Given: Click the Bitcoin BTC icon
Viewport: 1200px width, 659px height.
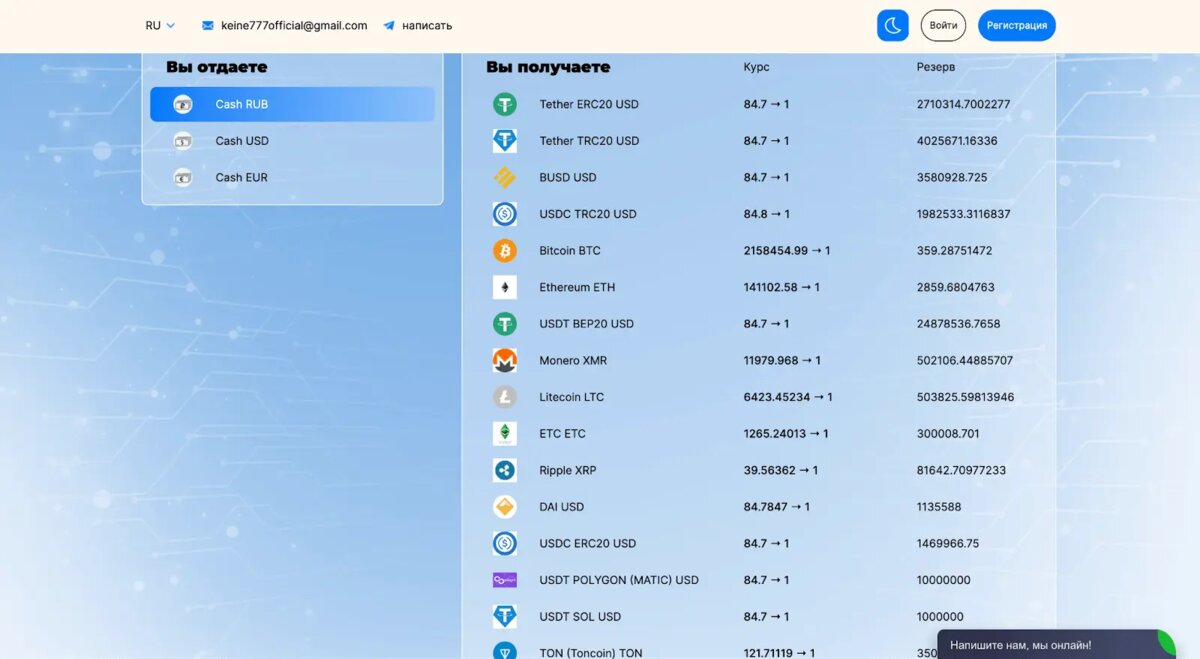Looking at the screenshot, I should (x=504, y=251).
